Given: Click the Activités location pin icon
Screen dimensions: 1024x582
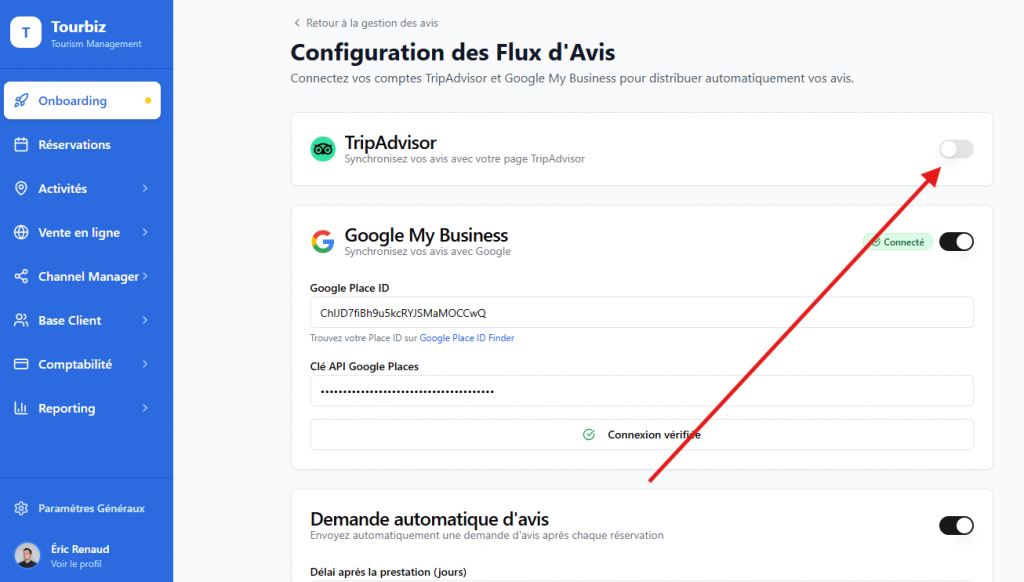Looking at the screenshot, I should pyautogui.click(x=21, y=189).
